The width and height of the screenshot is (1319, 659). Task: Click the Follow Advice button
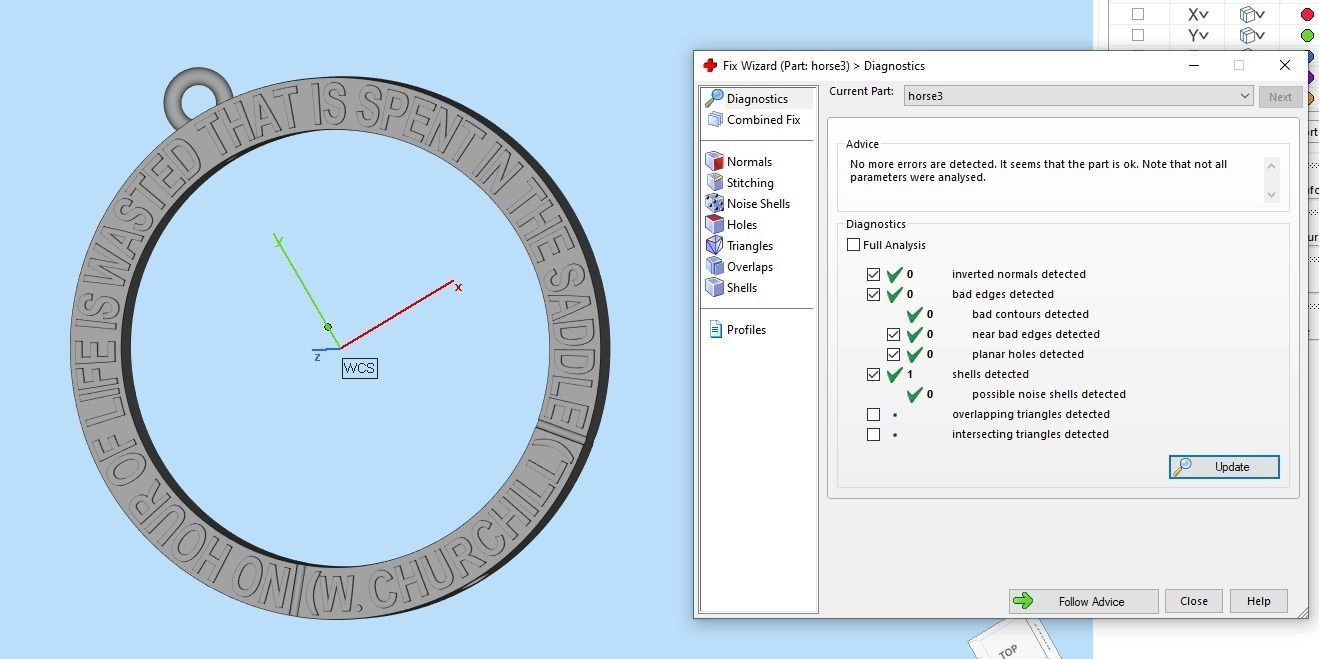[1083, 601]
